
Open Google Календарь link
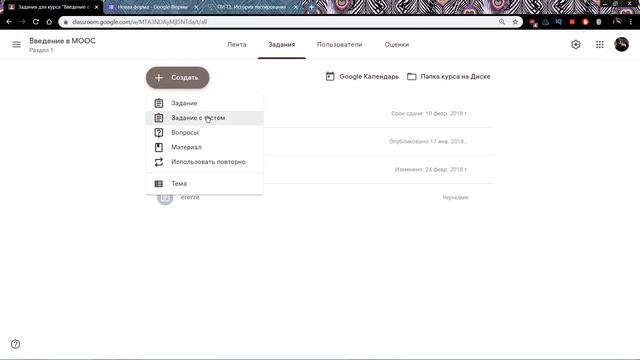362,76
